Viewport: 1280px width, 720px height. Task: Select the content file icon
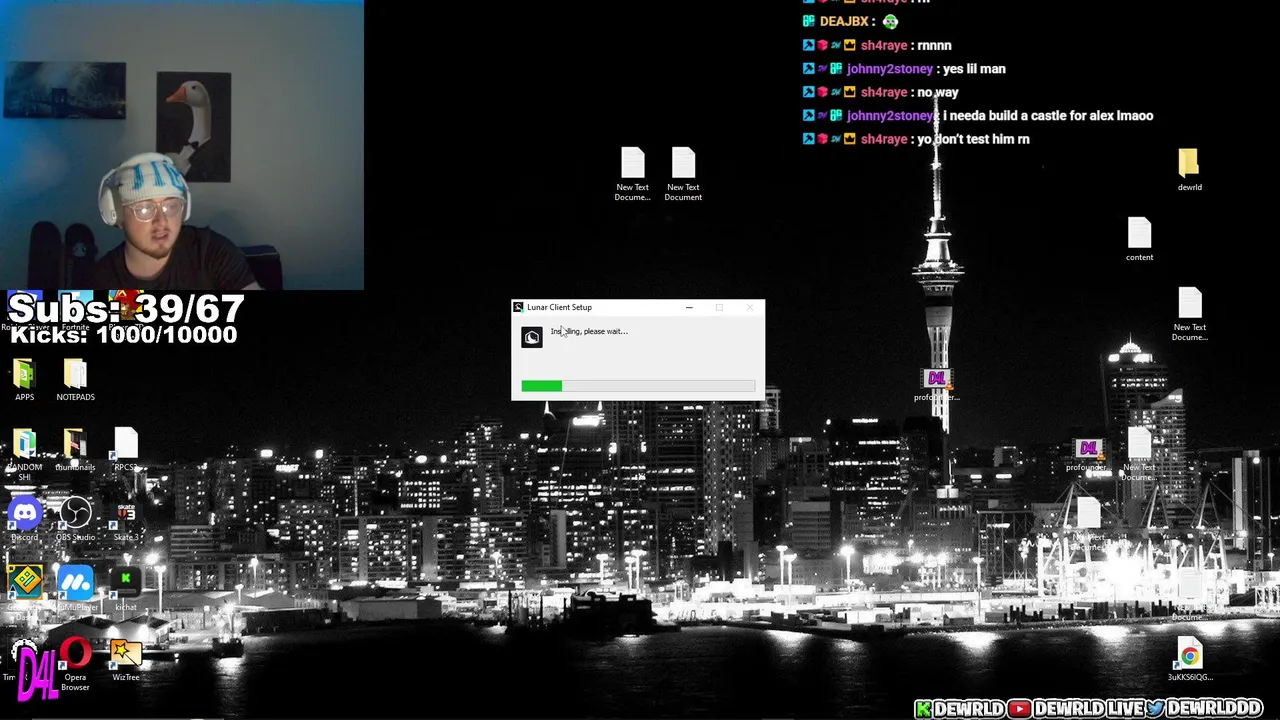click(x=1139, y=240)
